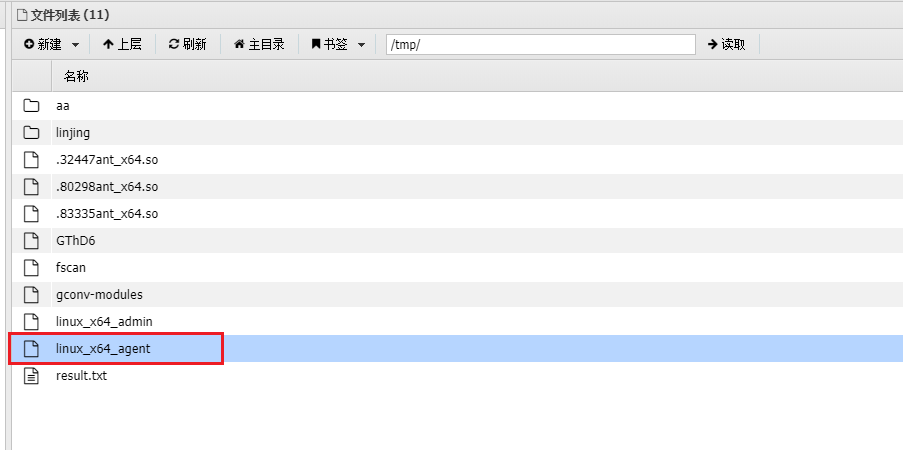Image resolution: width=903 pixels, height=450 pixels.
Task: Expand the 新建 dropdown arrow
Action: point(77,45)
